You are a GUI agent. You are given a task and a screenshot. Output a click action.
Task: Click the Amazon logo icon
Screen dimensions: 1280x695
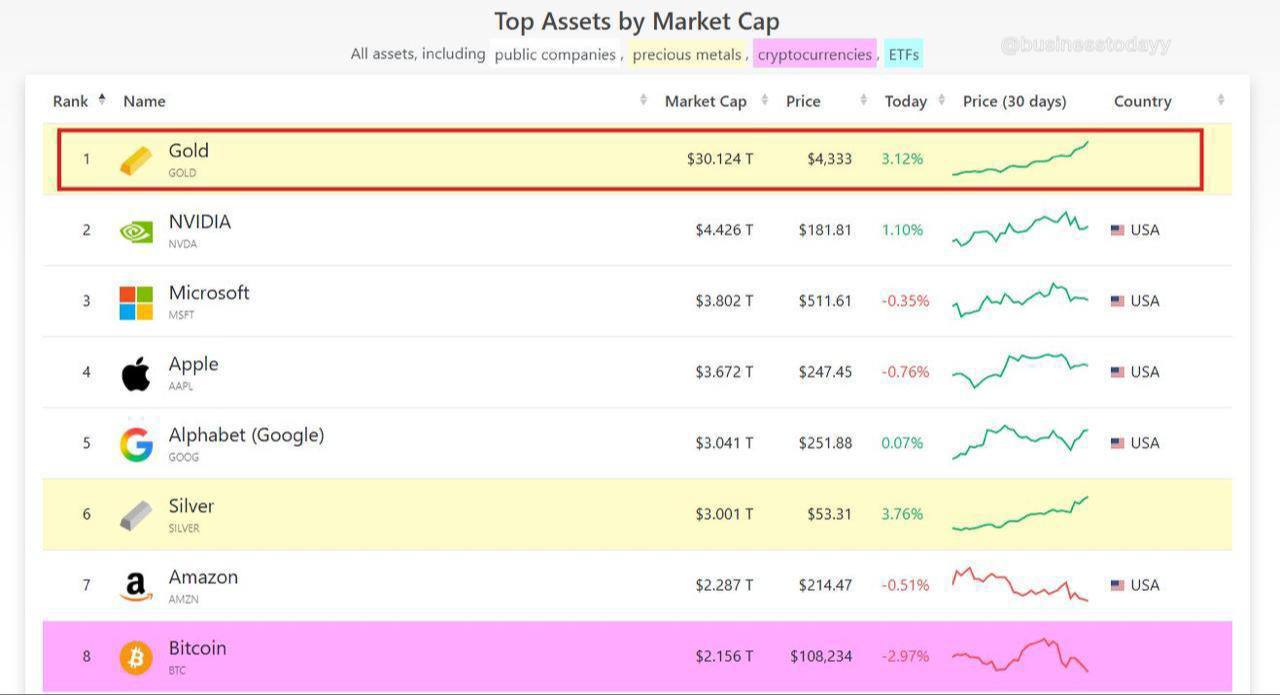(x=136, y=586)
